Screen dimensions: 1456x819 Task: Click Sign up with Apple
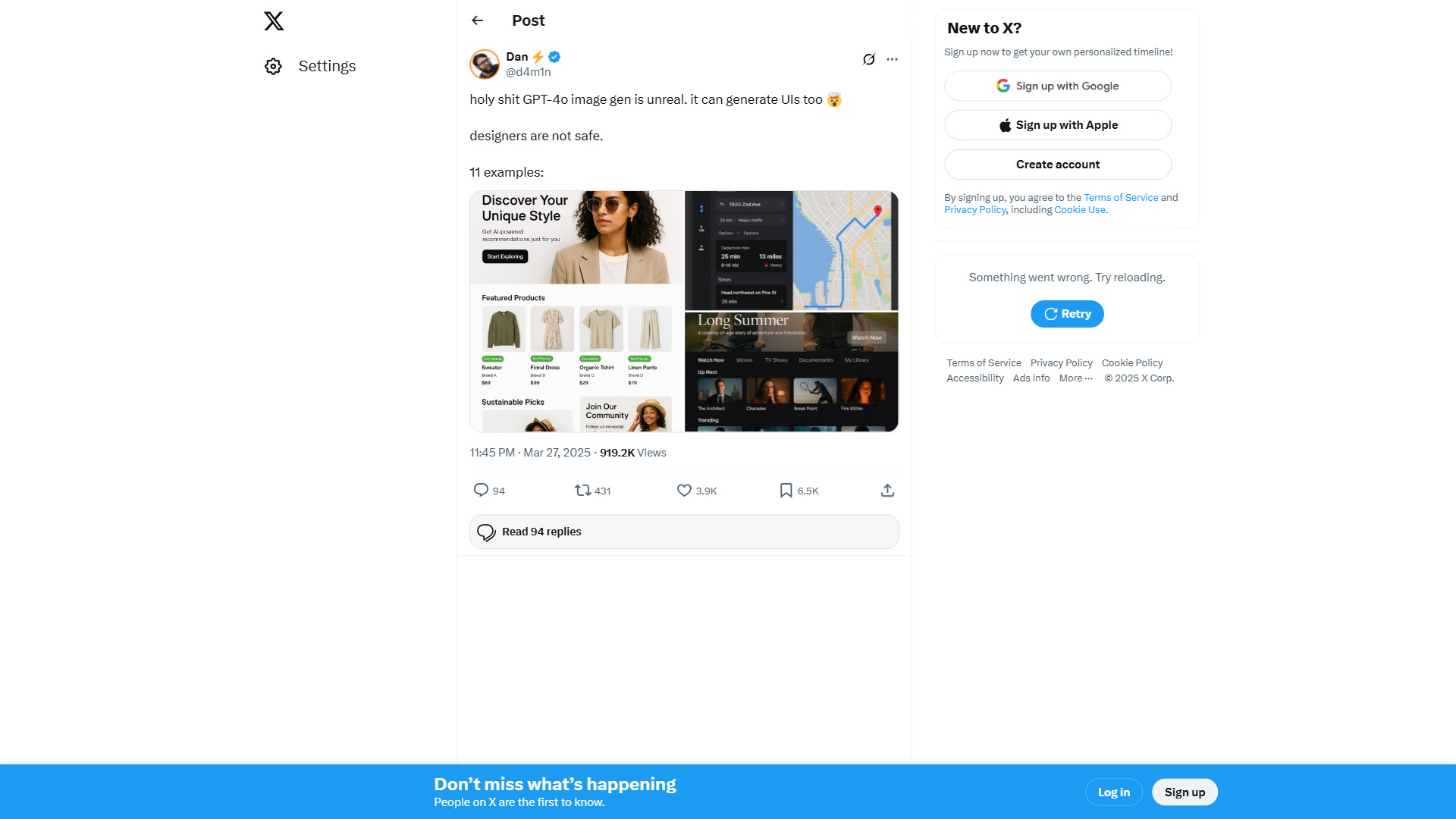pyautogui.click(x=1058, y=125)
